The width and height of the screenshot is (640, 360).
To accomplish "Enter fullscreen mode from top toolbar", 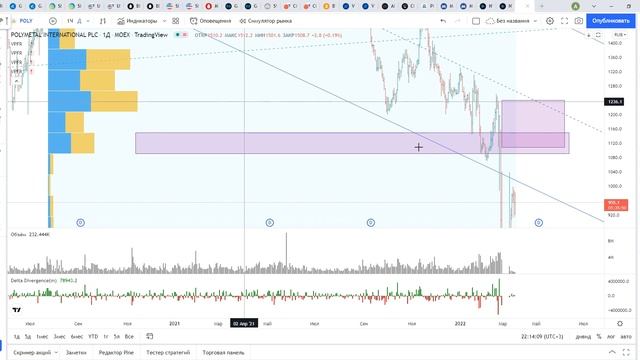I will [564, 21].
